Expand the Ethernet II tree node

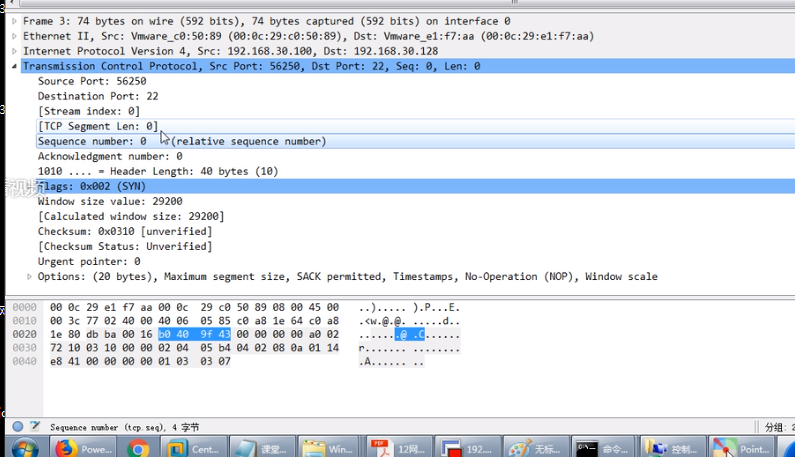click(14, 36)
